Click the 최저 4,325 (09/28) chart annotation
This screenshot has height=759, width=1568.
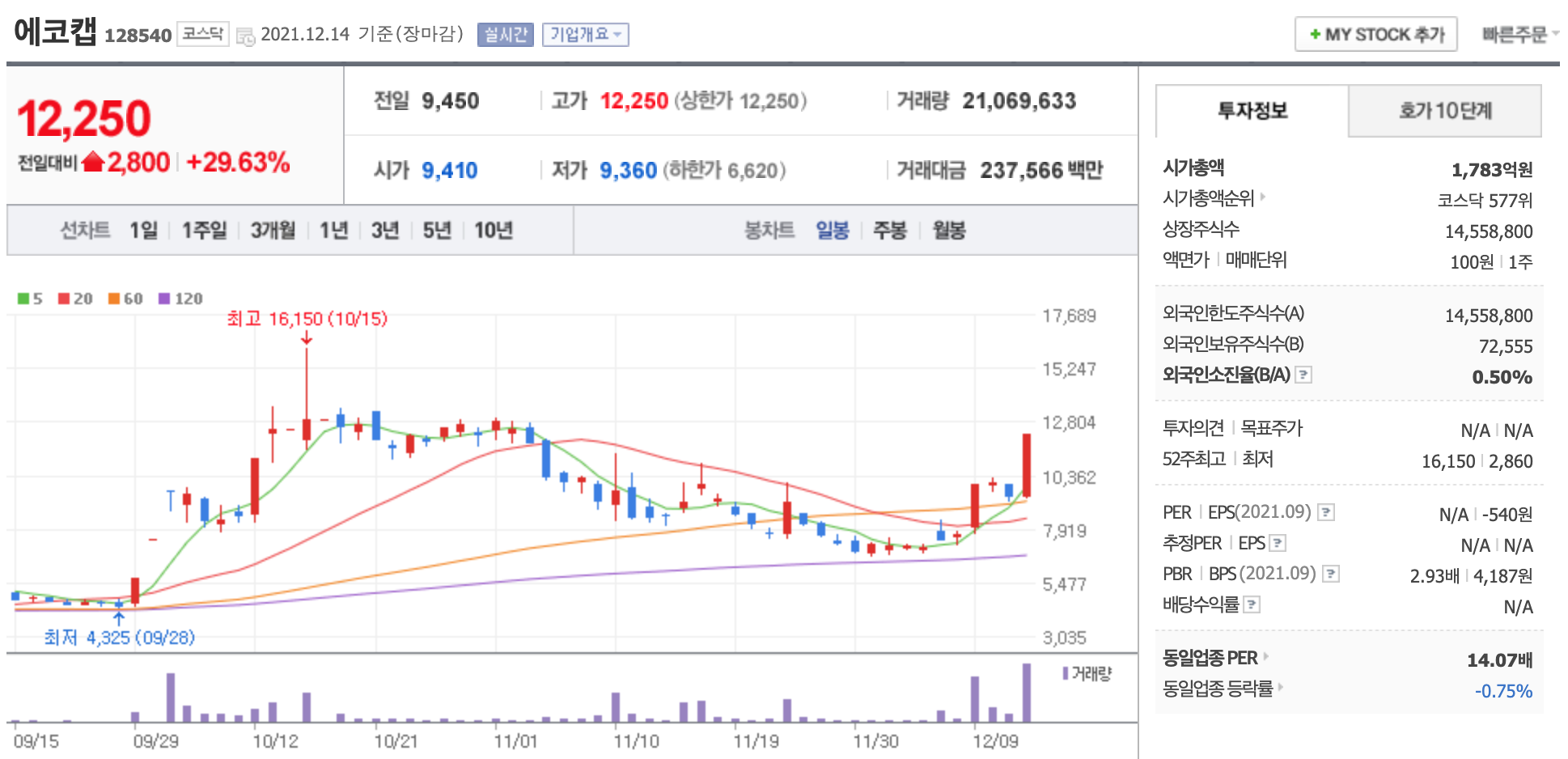[x=120, y=638]
